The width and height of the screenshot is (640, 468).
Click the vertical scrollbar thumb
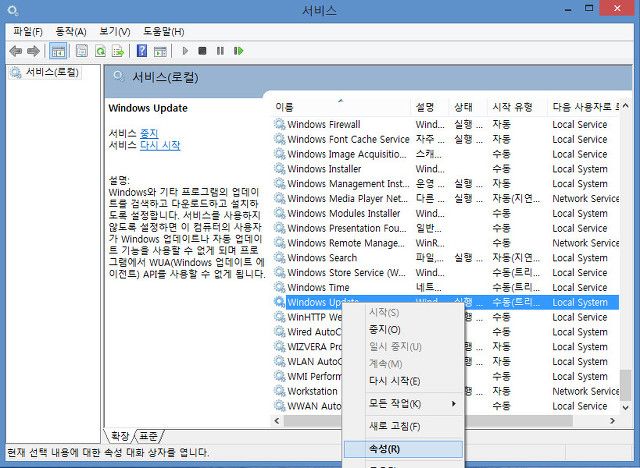tap(626, 385)
